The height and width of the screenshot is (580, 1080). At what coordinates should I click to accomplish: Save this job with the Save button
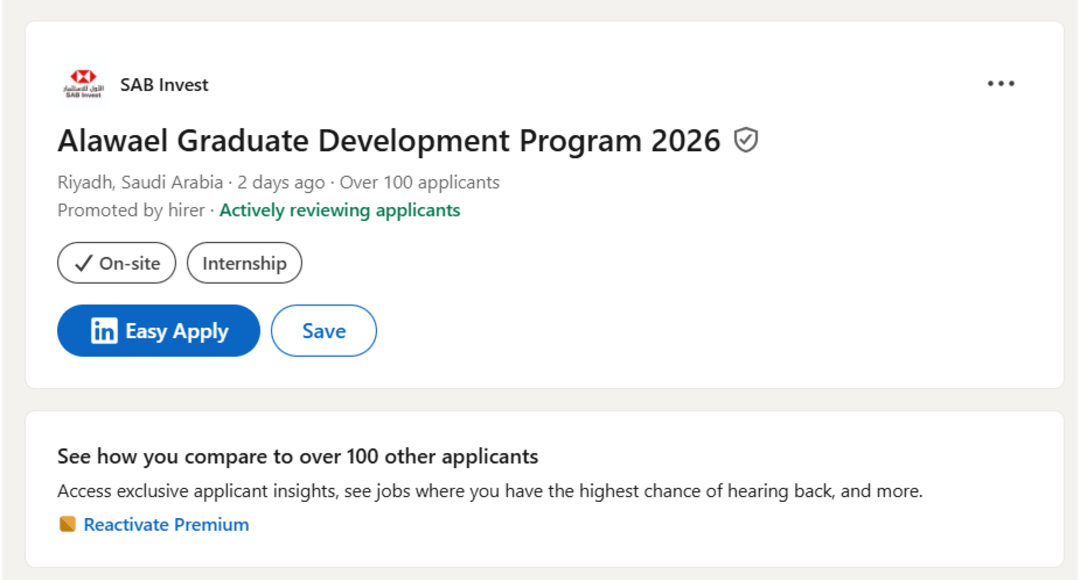tap(323, 331)
